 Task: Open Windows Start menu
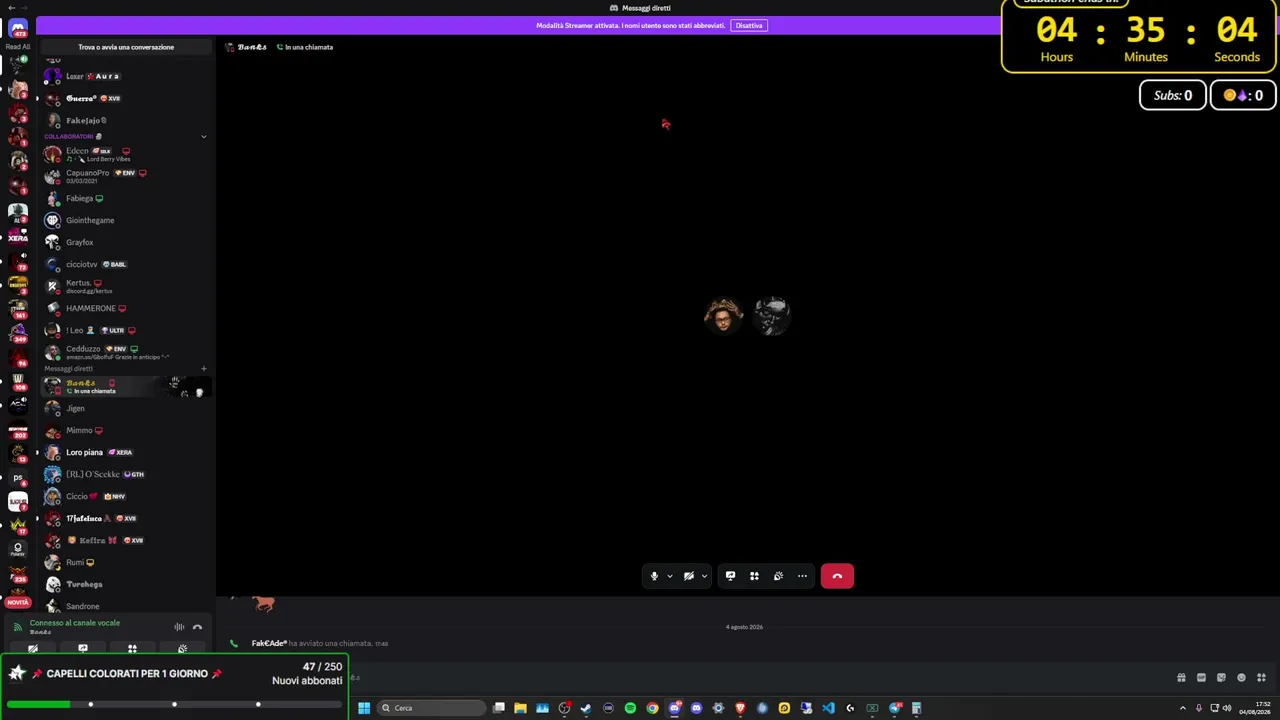[364, 708]
